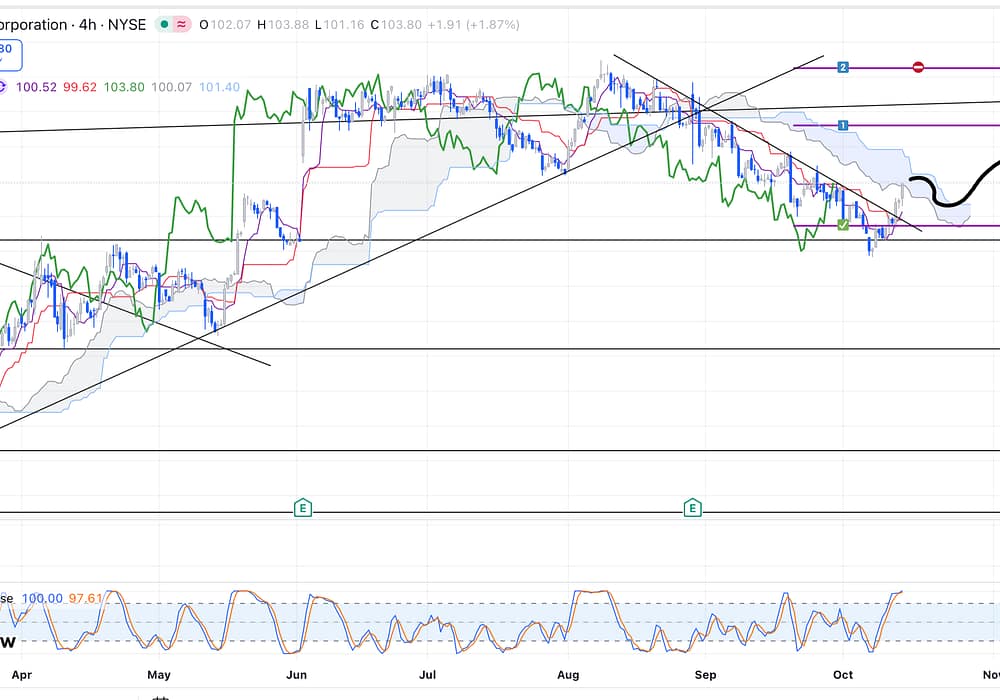Click the light blue Ichimoku value 101.40
The height and width of the screenshot is (700, 1000).
click(x=219, y=87)
